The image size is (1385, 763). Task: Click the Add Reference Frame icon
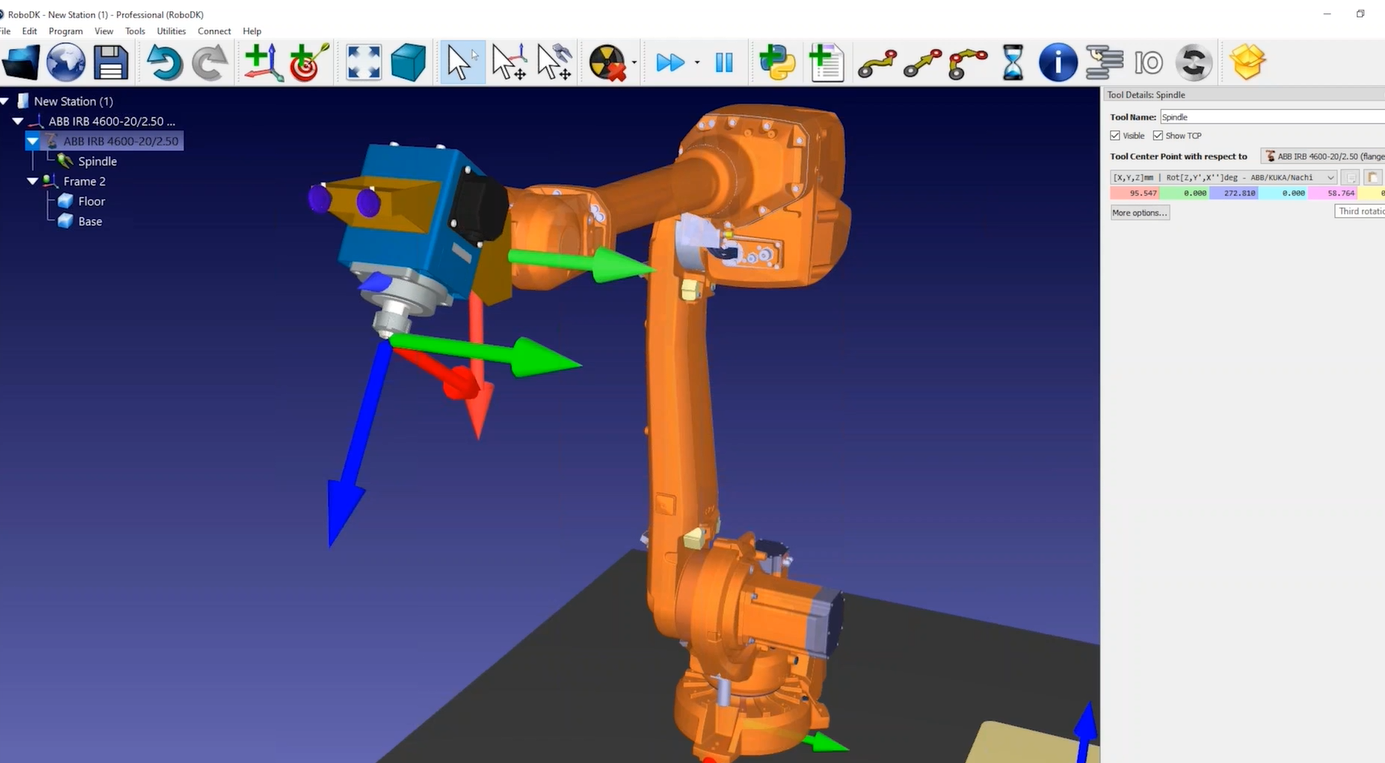pos(262,62)
